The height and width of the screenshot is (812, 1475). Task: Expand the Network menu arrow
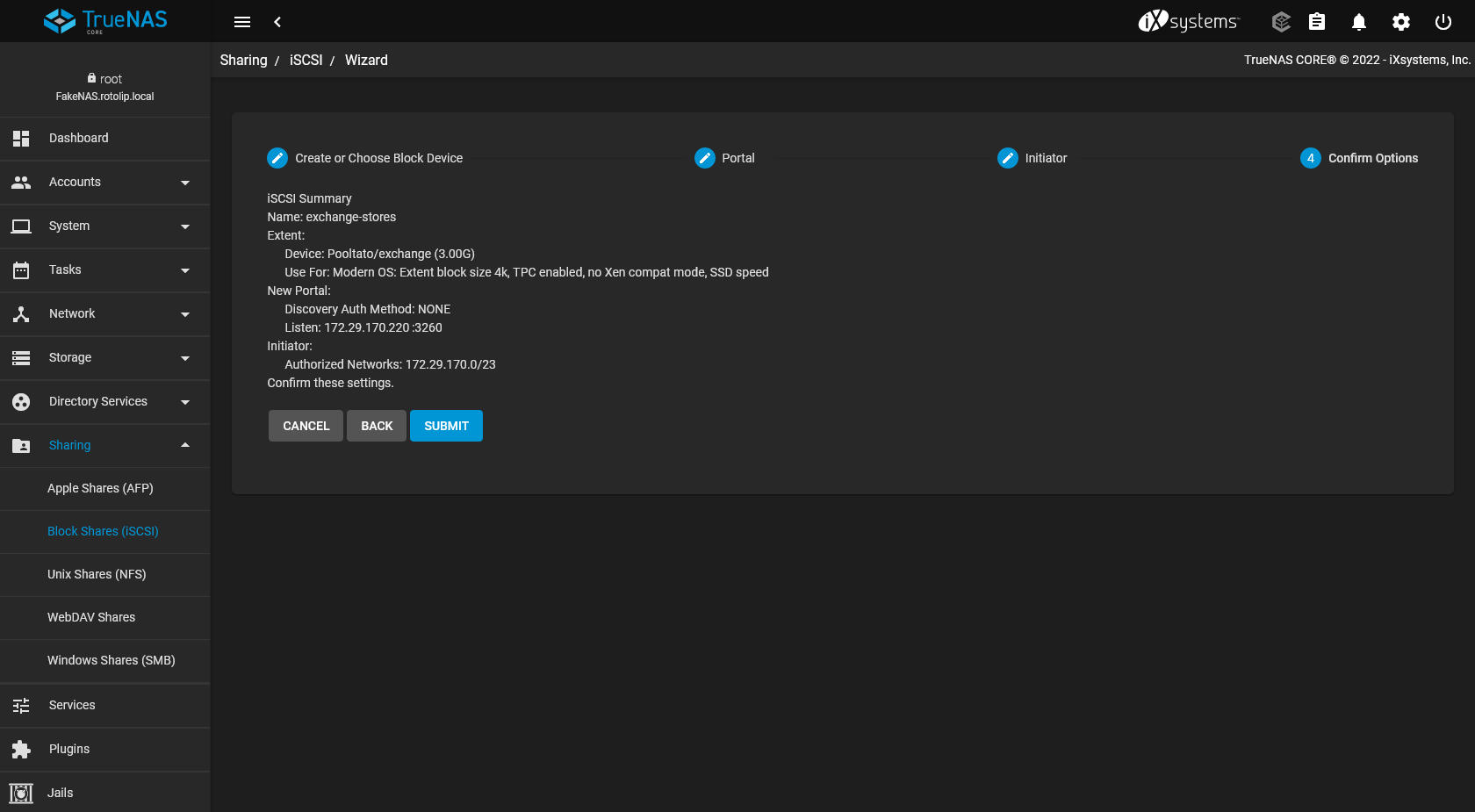[x=185, y=314]
